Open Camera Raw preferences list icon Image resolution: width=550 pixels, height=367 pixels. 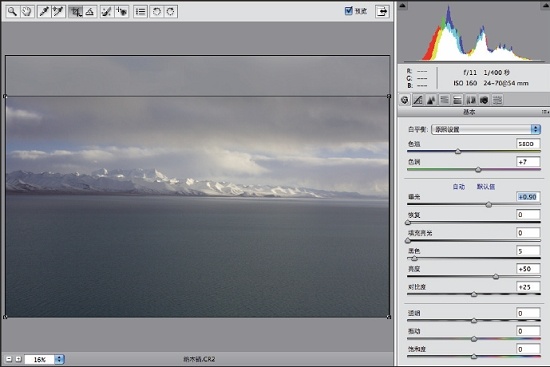[x=140, y=12]
